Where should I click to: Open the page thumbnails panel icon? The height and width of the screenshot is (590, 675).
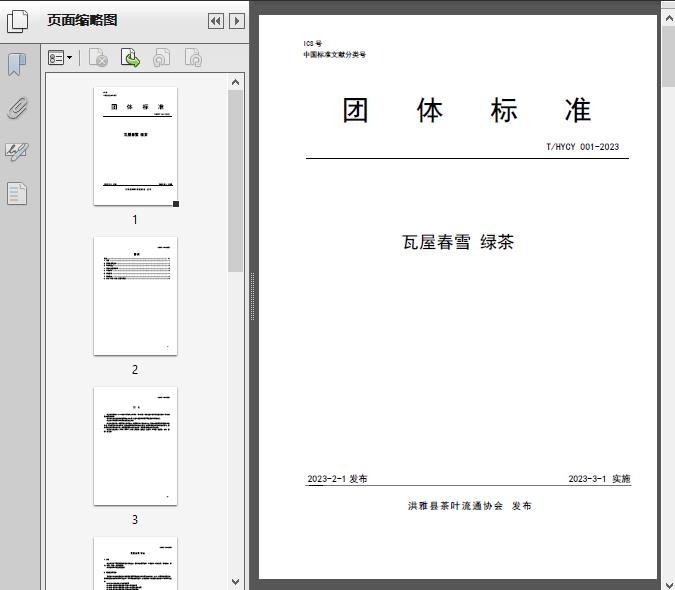tap(18, 21)
